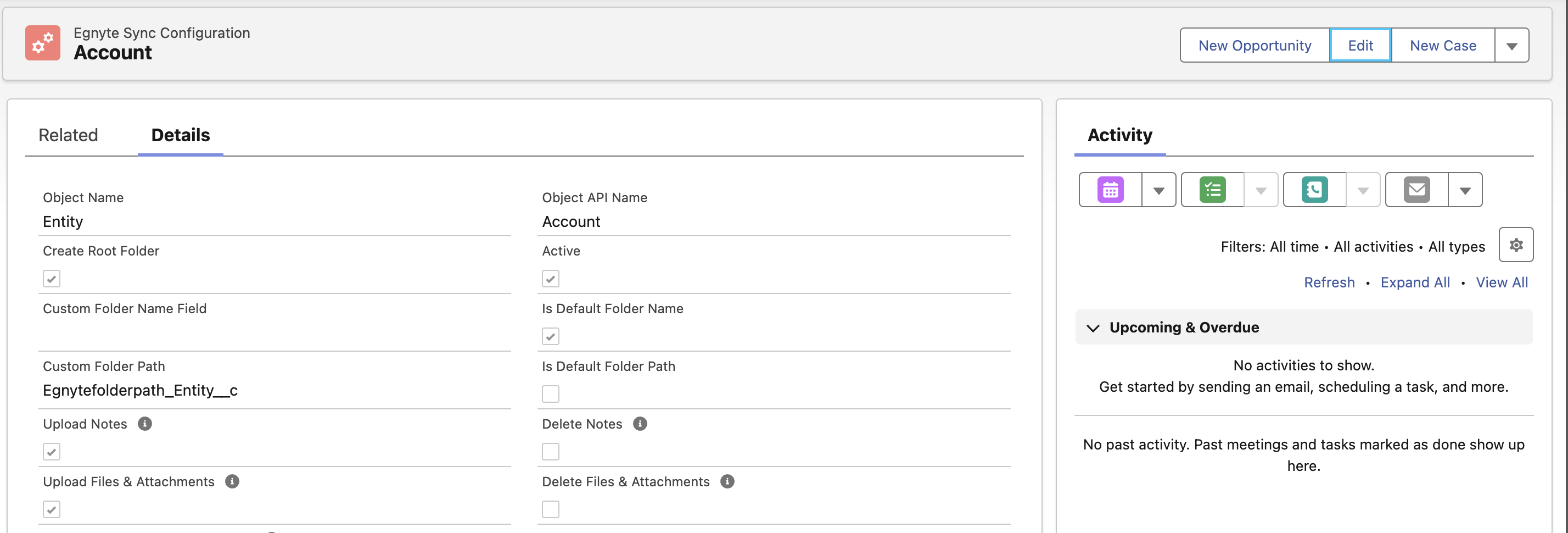Click the View All link
The width and height of the screenshot is (1568, 533).
(1502, 282)
